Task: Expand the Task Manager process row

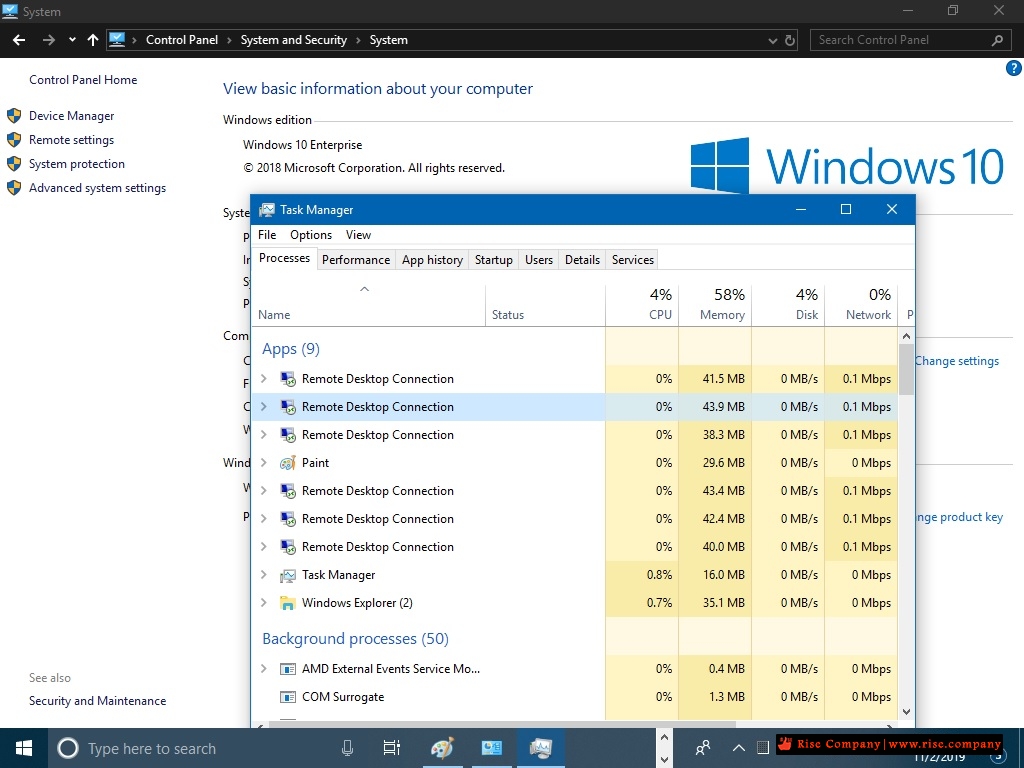Action: coord(264,575)
